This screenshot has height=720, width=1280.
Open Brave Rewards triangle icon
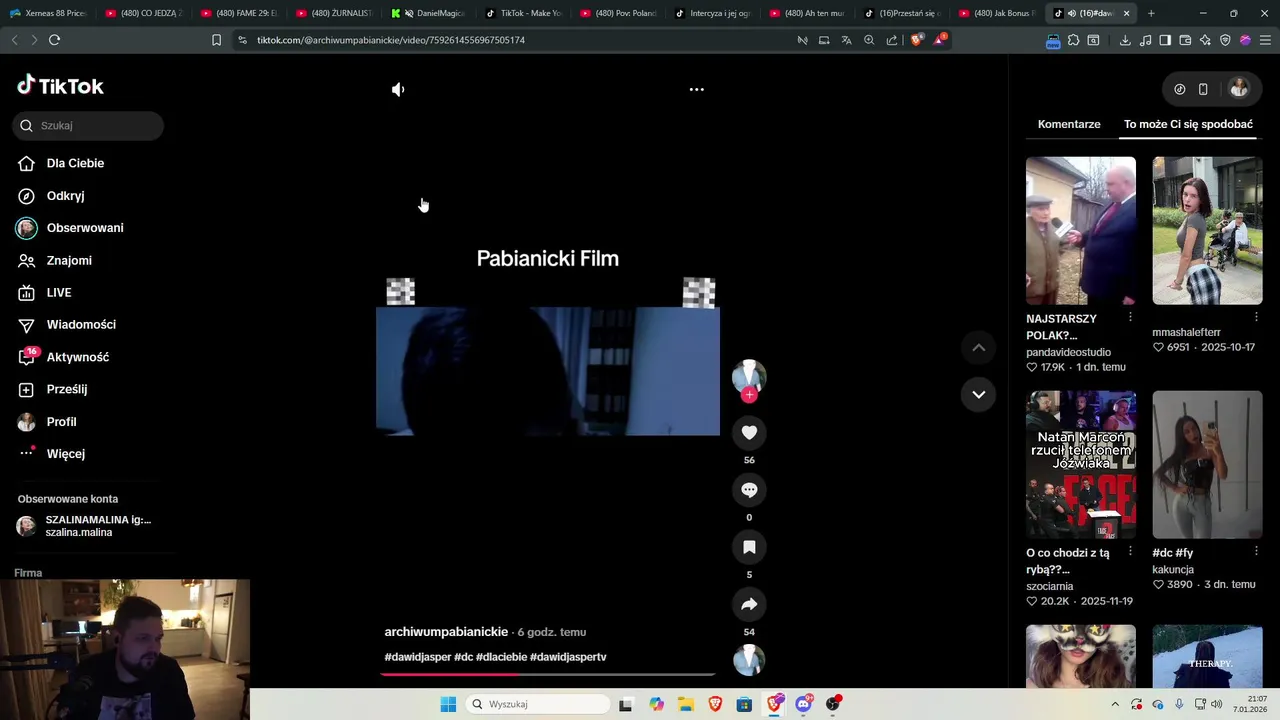(x=939, y=40)
